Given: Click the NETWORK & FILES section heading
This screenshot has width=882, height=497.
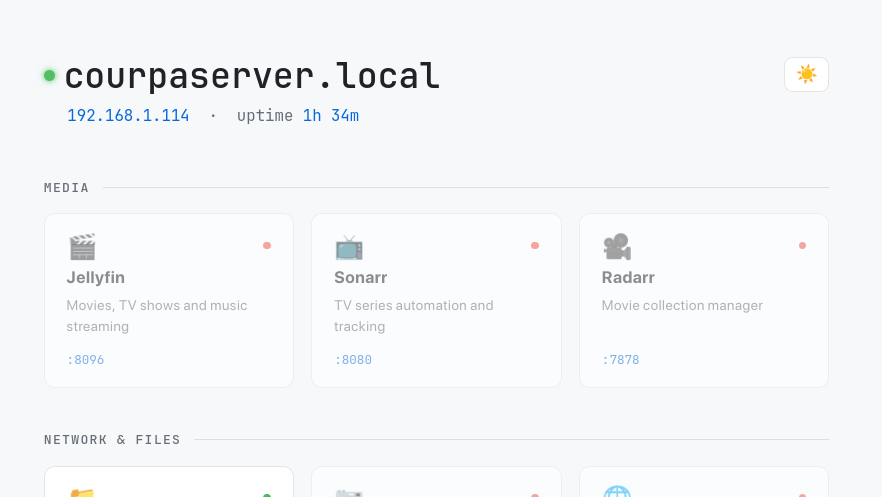Looking at the screenshot, I should coord(112,440).
